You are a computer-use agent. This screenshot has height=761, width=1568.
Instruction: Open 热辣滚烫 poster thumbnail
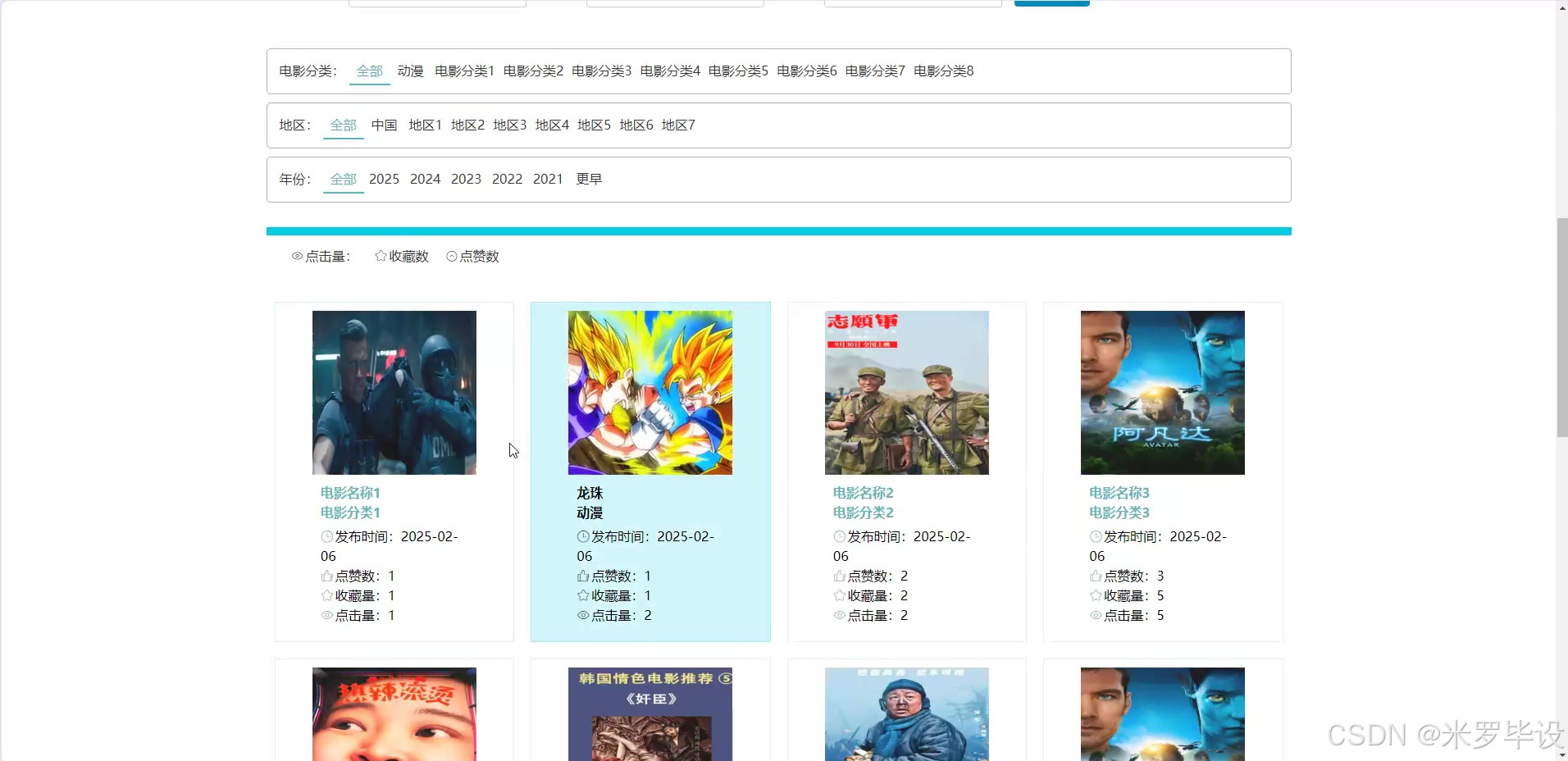(394, 714)
